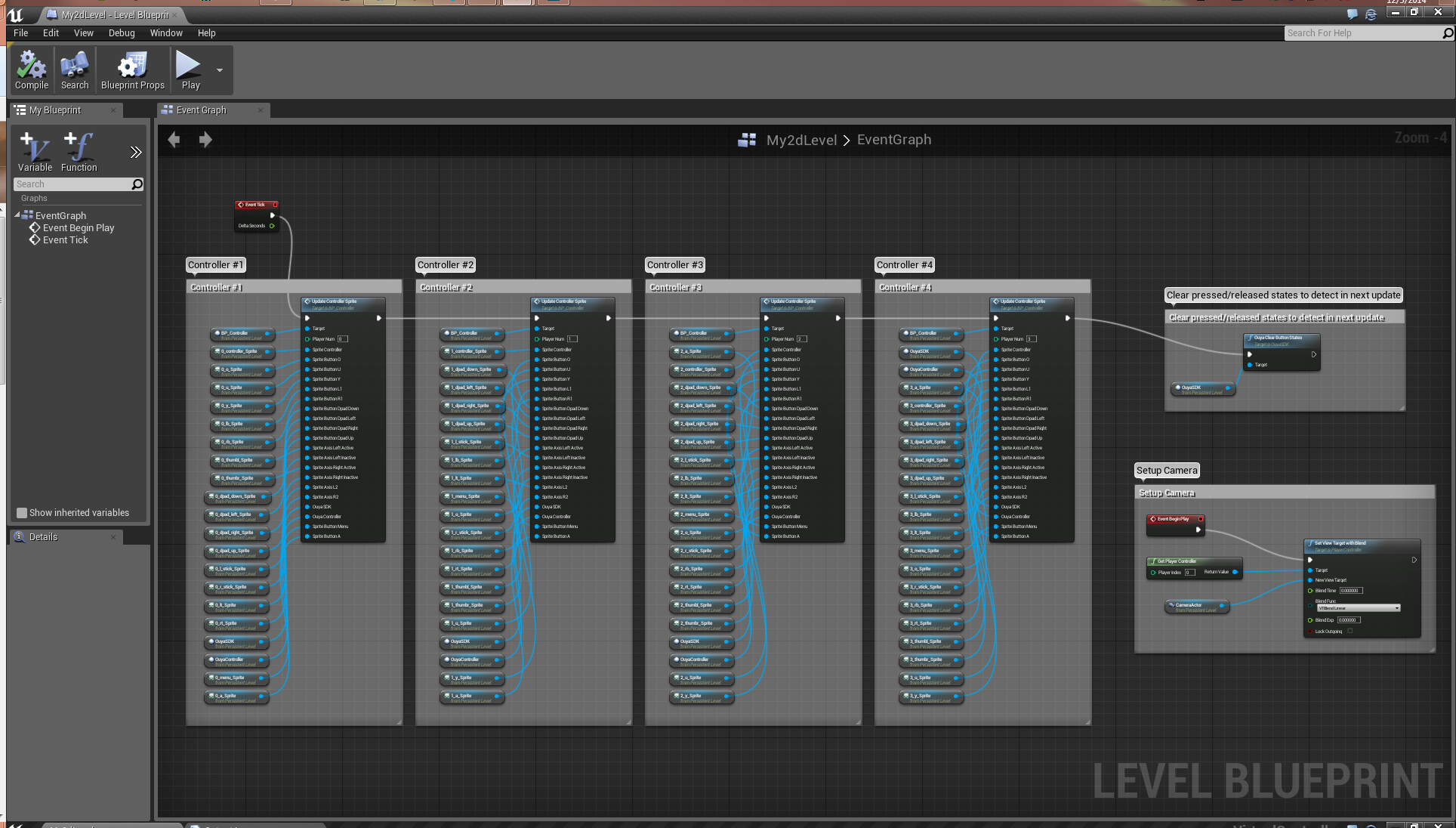The image size is (1456, 828).
Task: Navigate forward with right arrow in graph
Action: [205, 140]
